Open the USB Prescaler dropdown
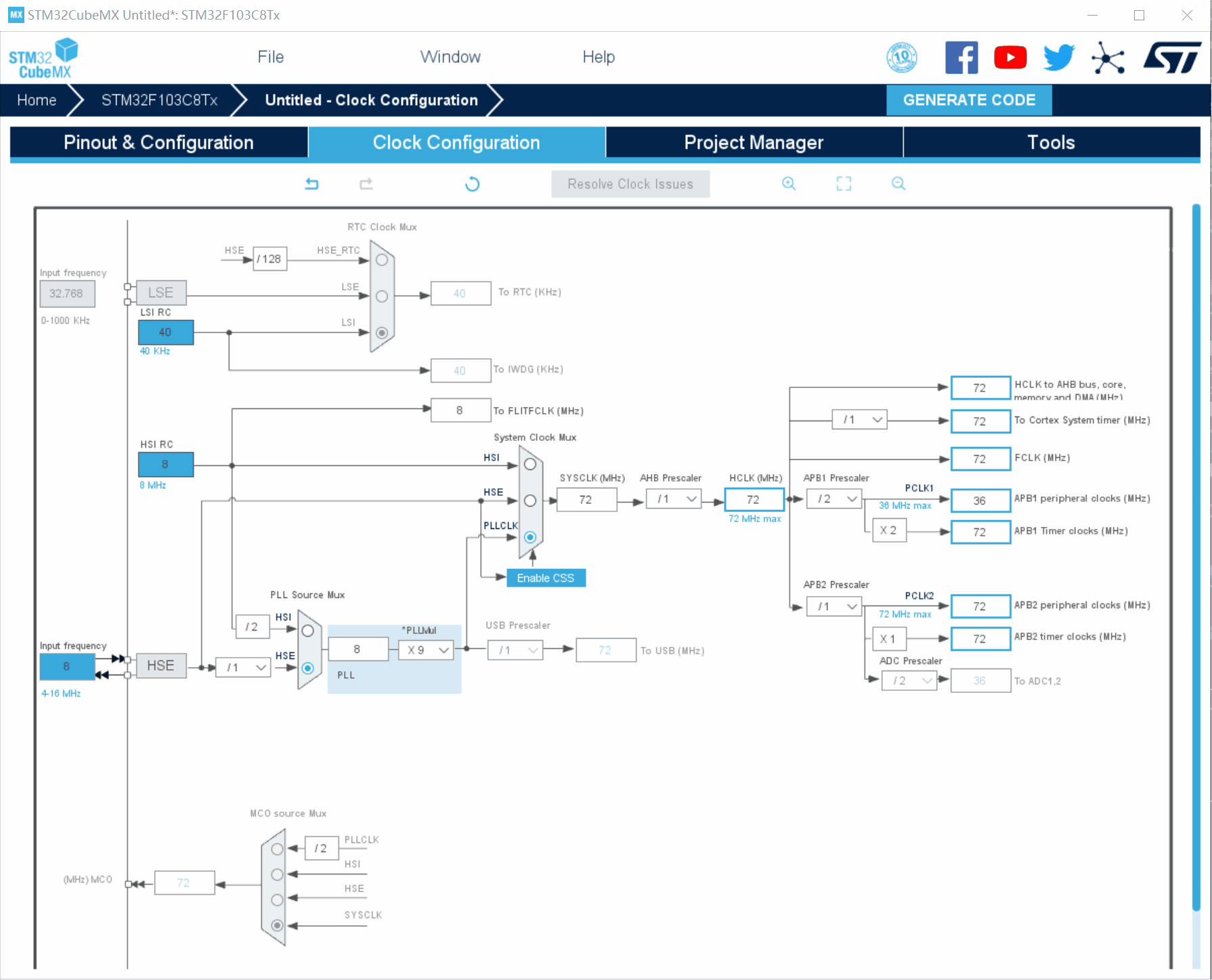This screenshot has height=980, width=1212. click(x=515, y=650)
